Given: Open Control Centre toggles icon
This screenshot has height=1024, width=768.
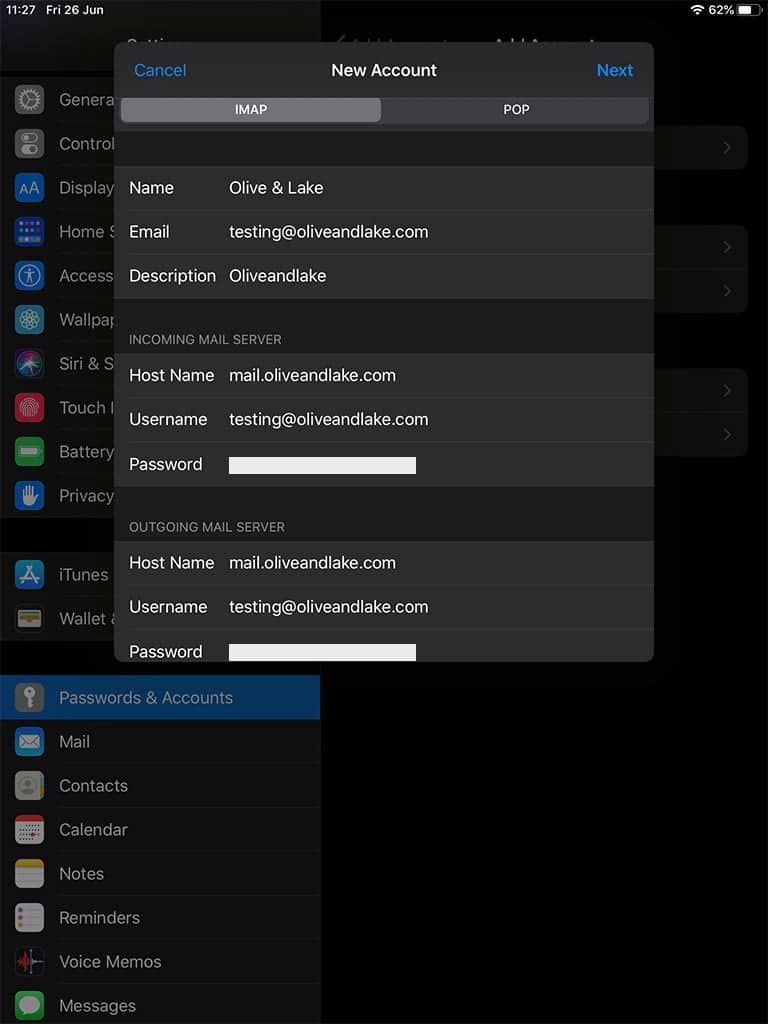Looking at the screenshot, I should [29, 144].
